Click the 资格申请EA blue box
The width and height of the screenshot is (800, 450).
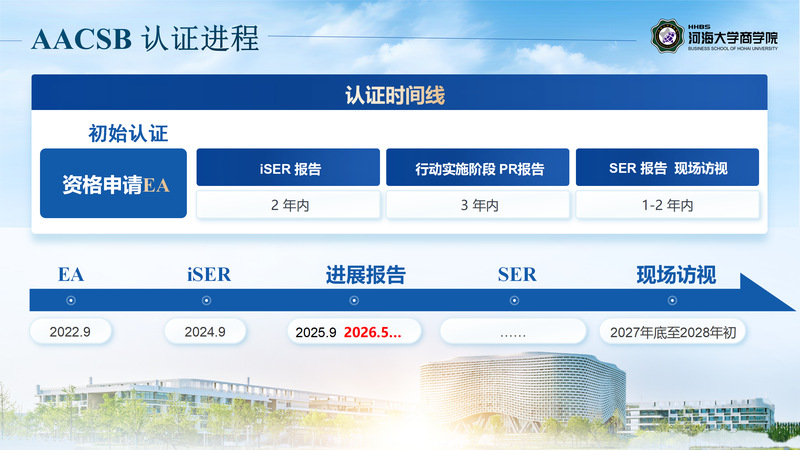pos(113,184)
